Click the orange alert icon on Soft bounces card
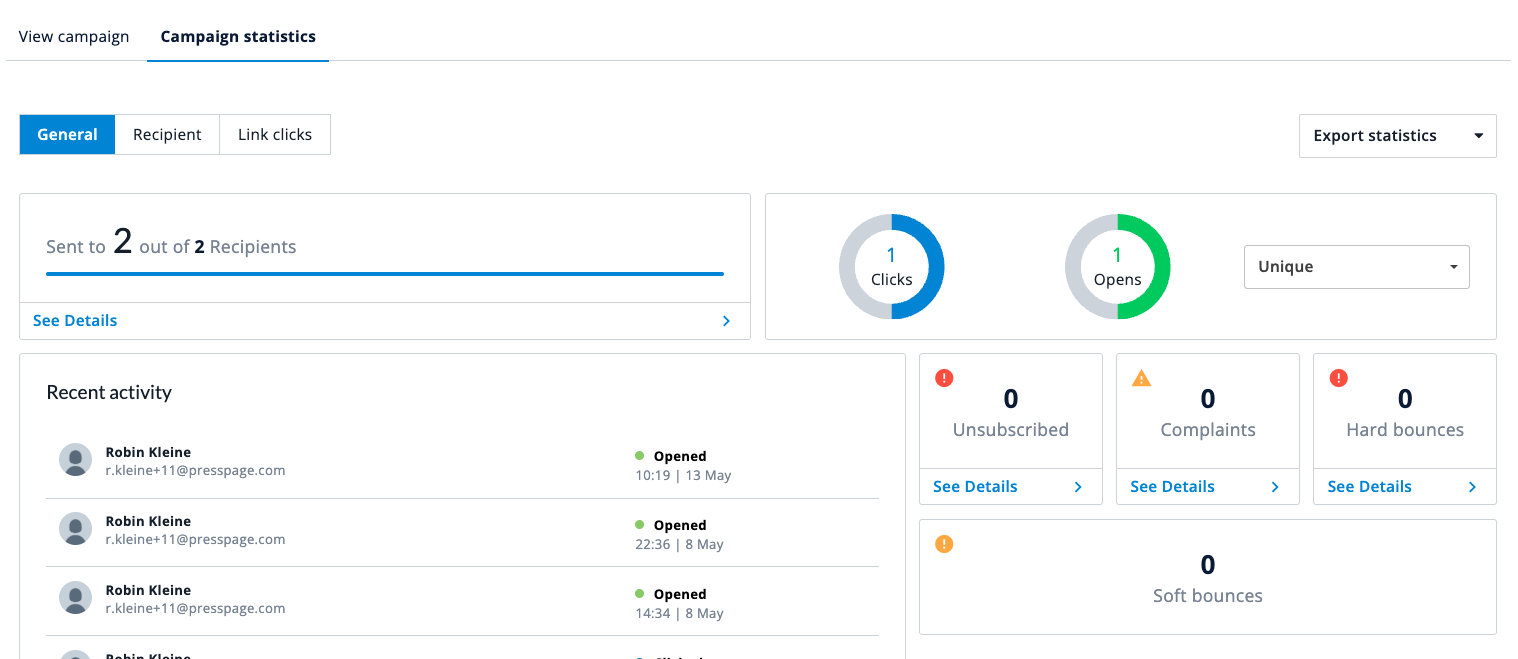Viewport: 1518px width, 659px height. click(x=944, y=544)
